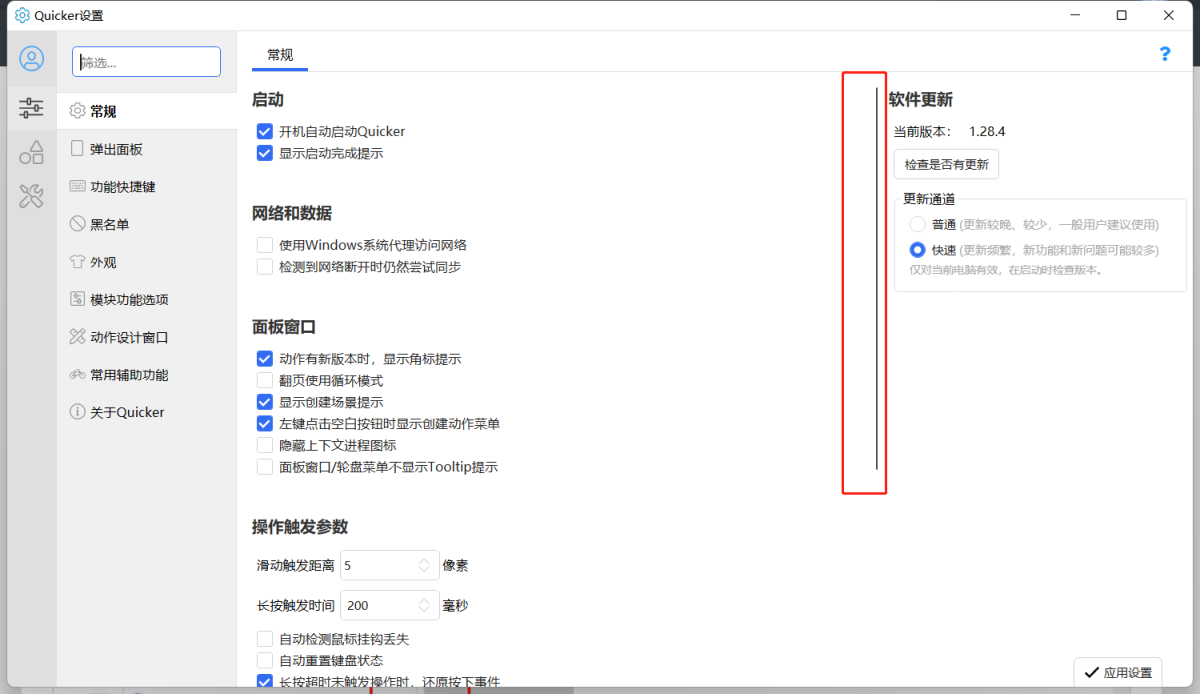Open the 外观 settings page
Screen dimensions: 1200x694
(x=147, y=262)
